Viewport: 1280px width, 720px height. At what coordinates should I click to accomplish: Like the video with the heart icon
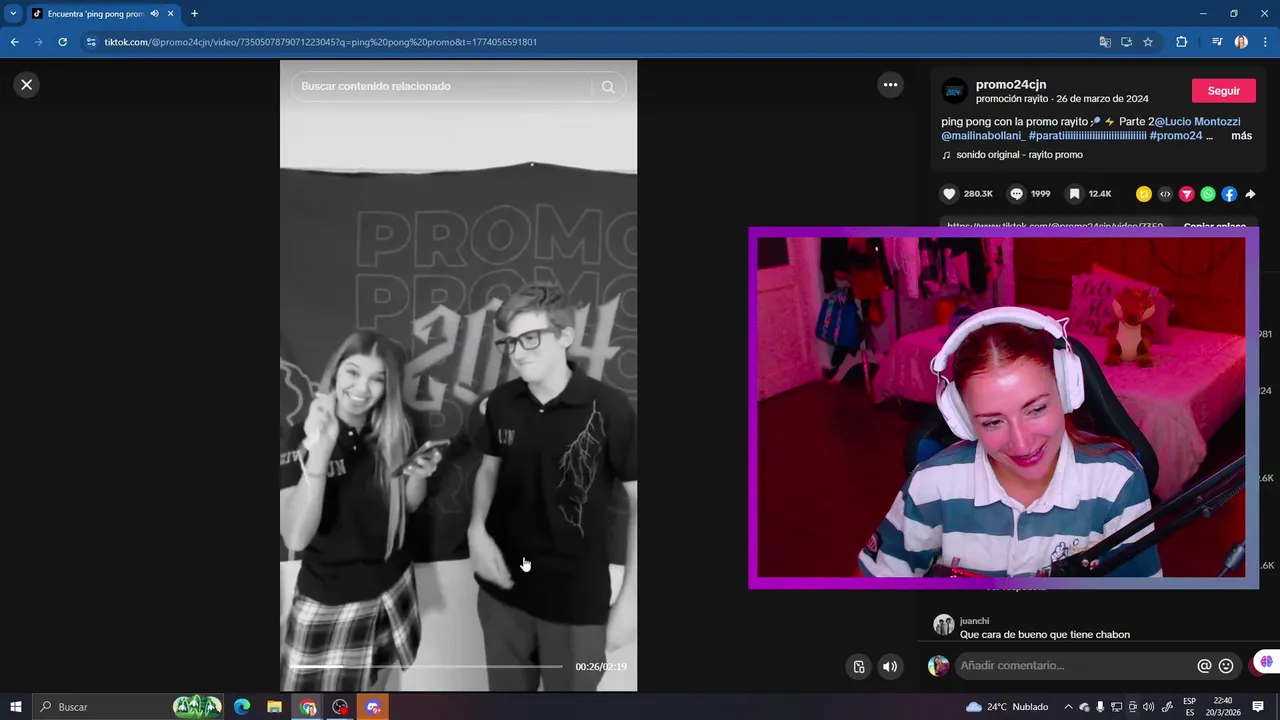coord(949,194)
